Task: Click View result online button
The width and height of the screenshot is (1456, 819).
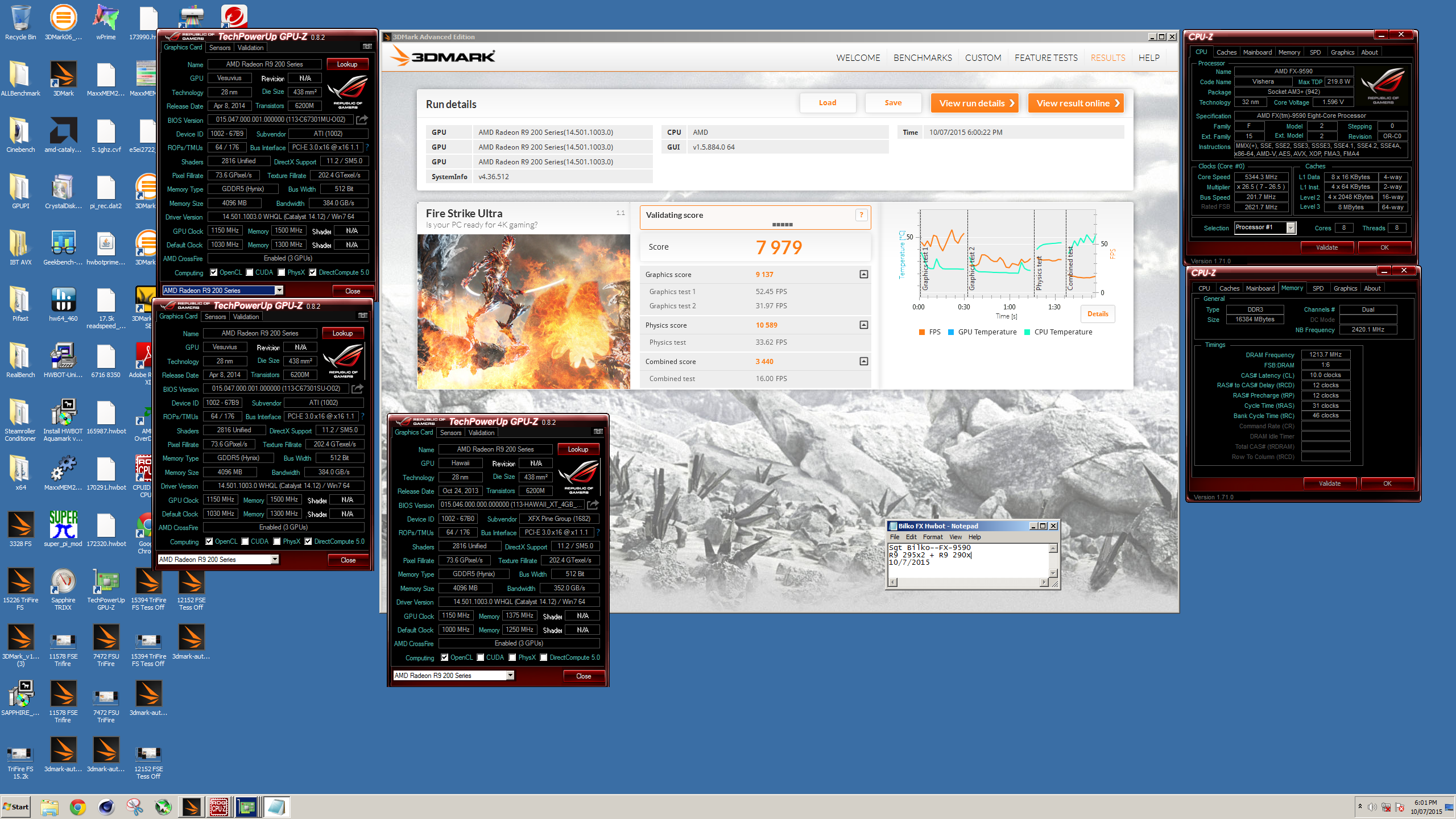Action: click(1076, 103)
